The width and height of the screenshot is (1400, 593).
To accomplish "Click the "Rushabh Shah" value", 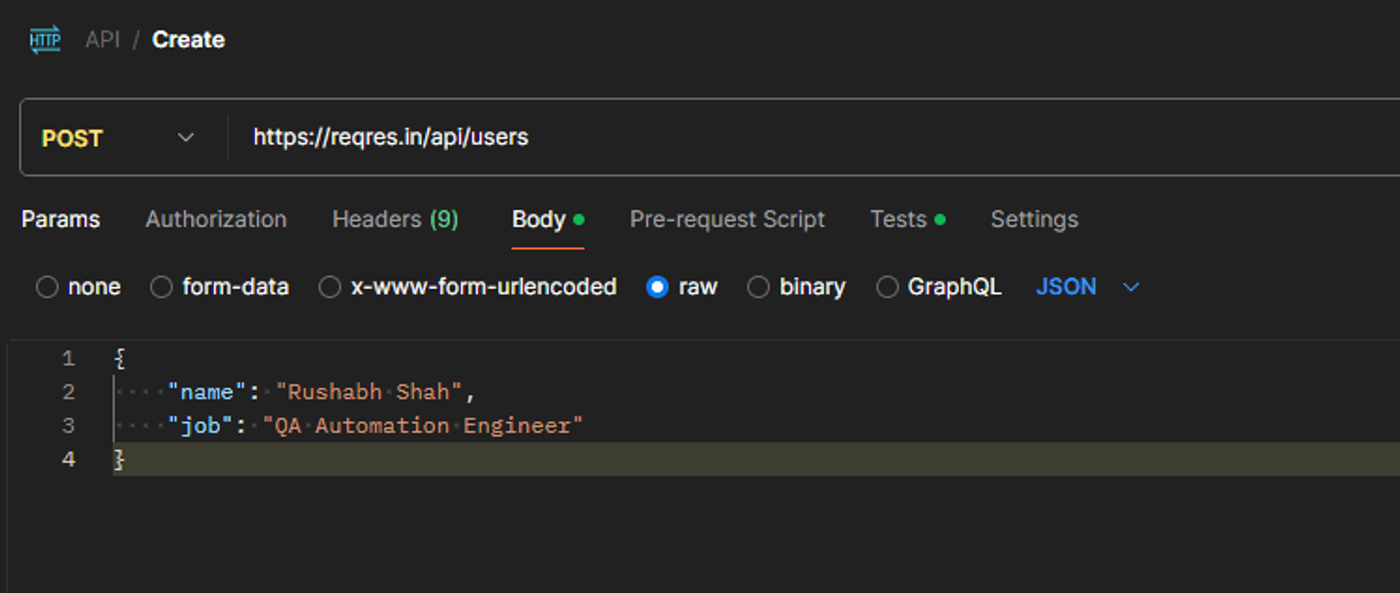I will (369, 392).
